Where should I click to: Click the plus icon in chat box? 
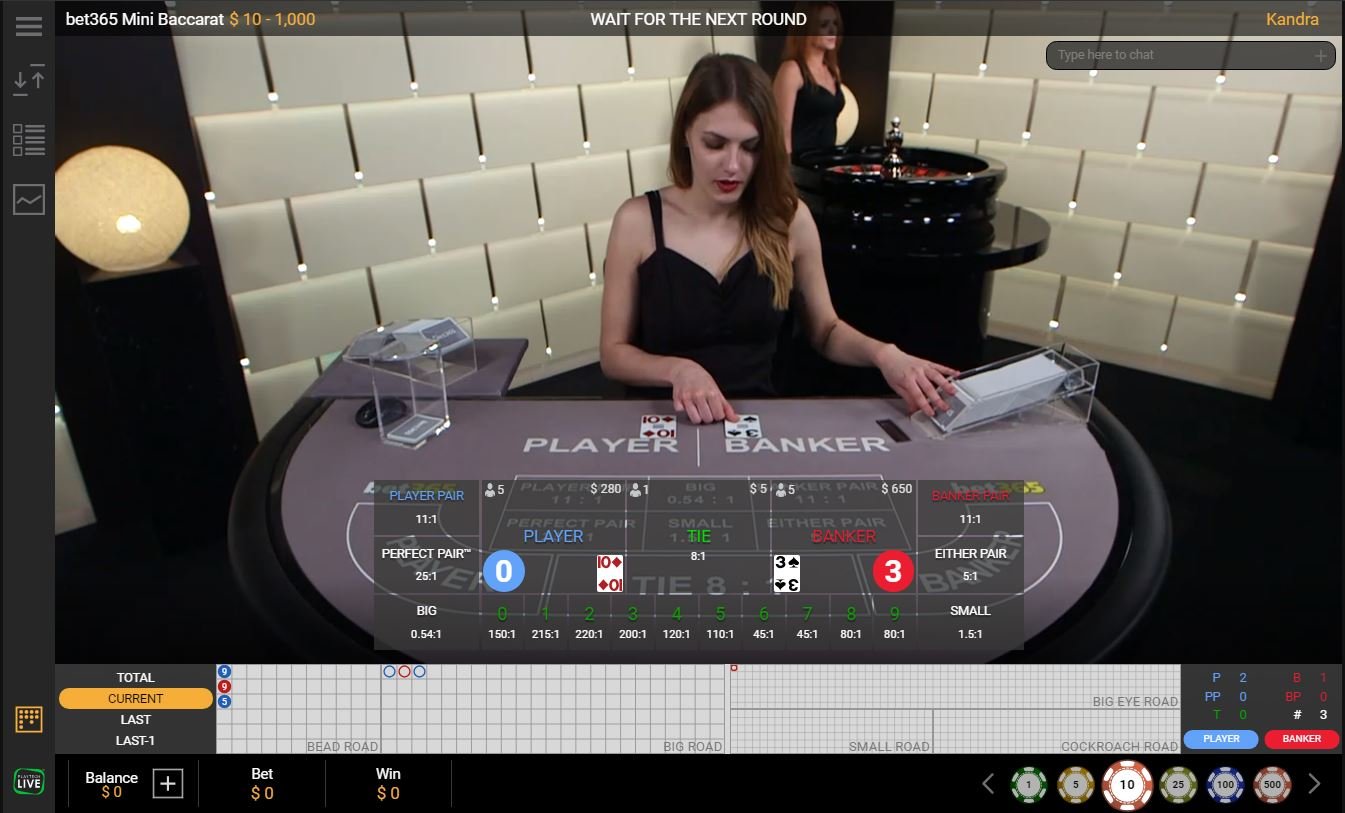point(1320,56)
